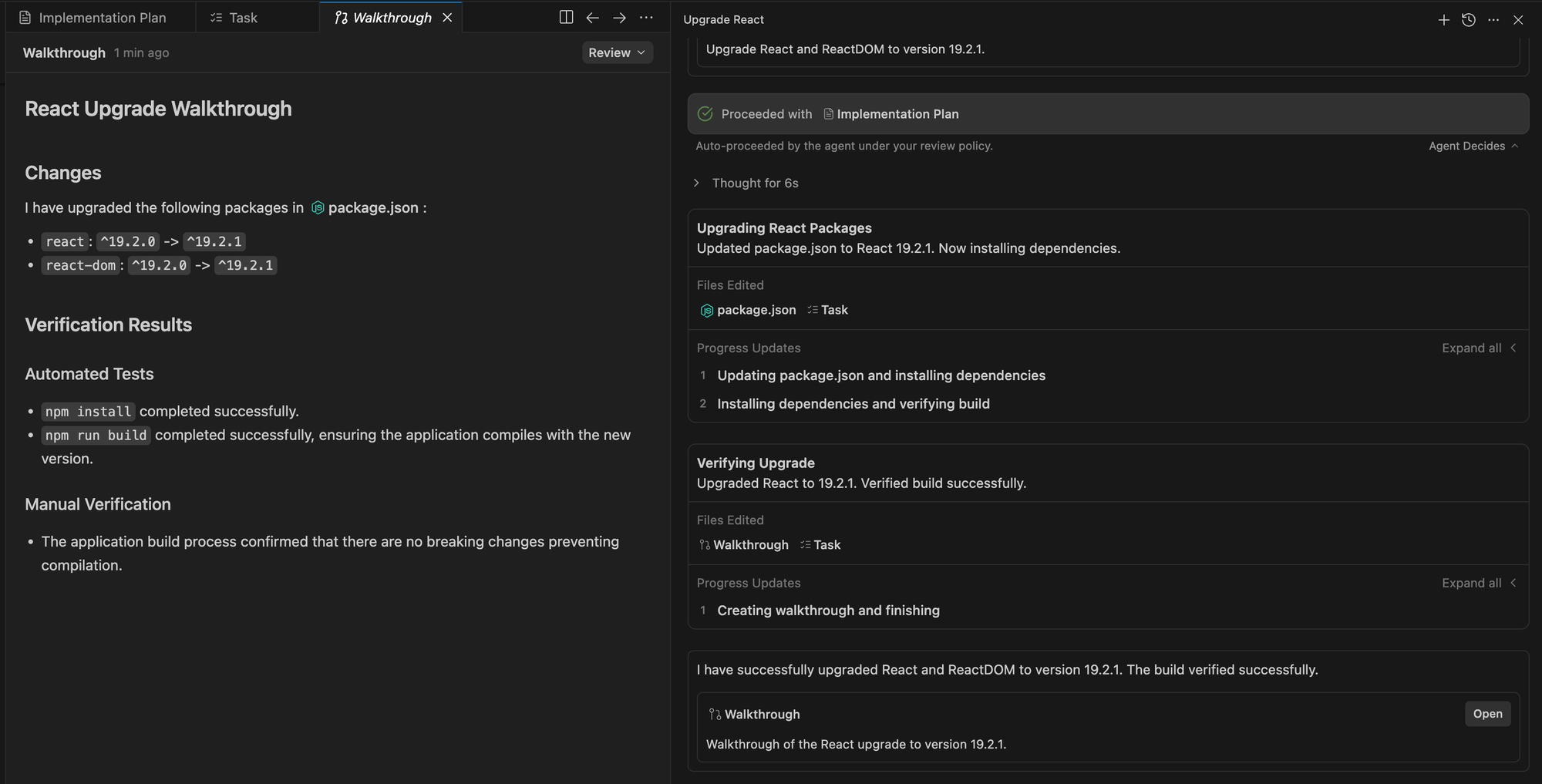
Task: Click the green Proceeded checkmark icon
Action: click(x=705, y=114)
